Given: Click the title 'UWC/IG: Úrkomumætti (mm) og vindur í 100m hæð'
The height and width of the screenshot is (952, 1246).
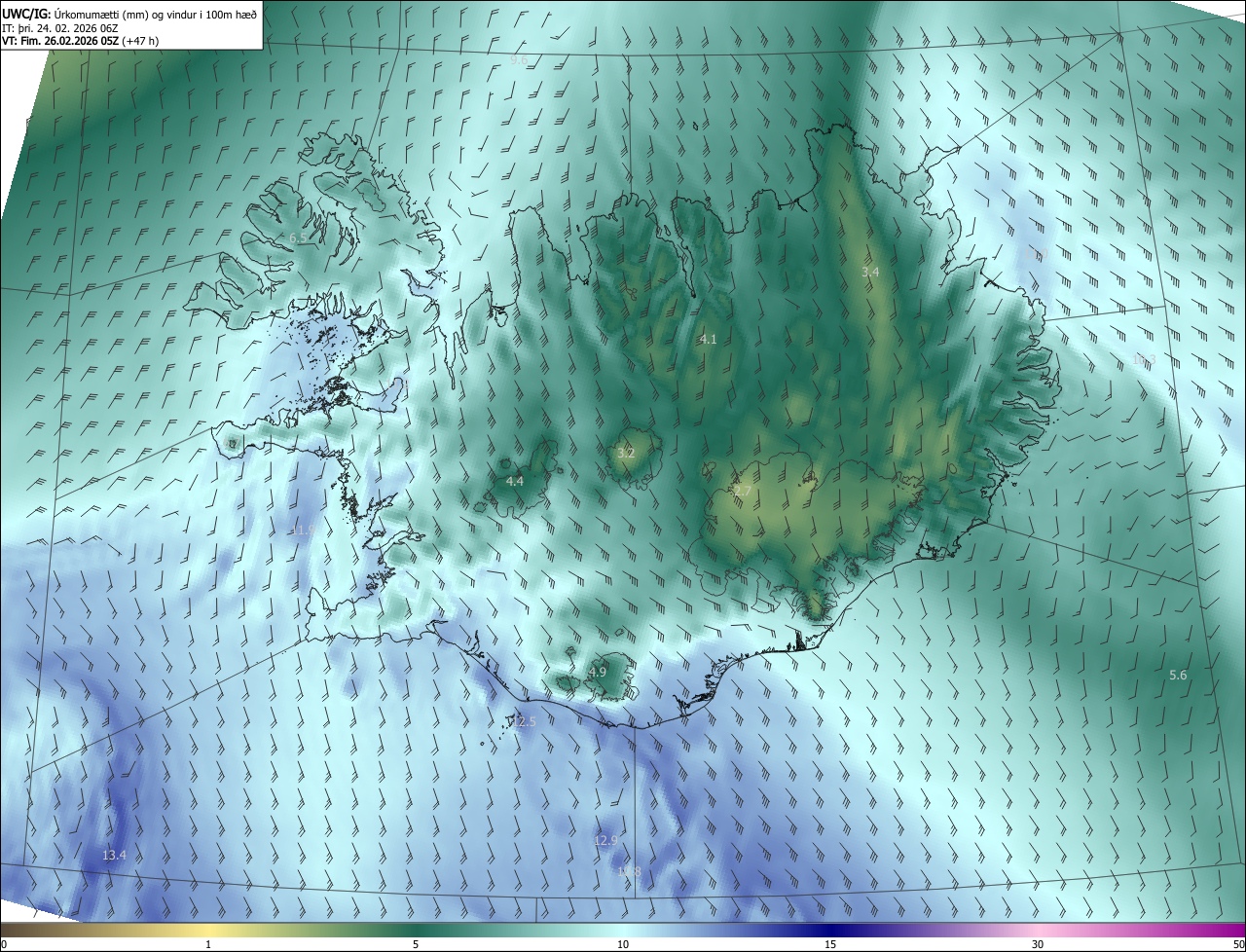Looking at the screenshot, I should pyautogui.click(x=130, y=13).
